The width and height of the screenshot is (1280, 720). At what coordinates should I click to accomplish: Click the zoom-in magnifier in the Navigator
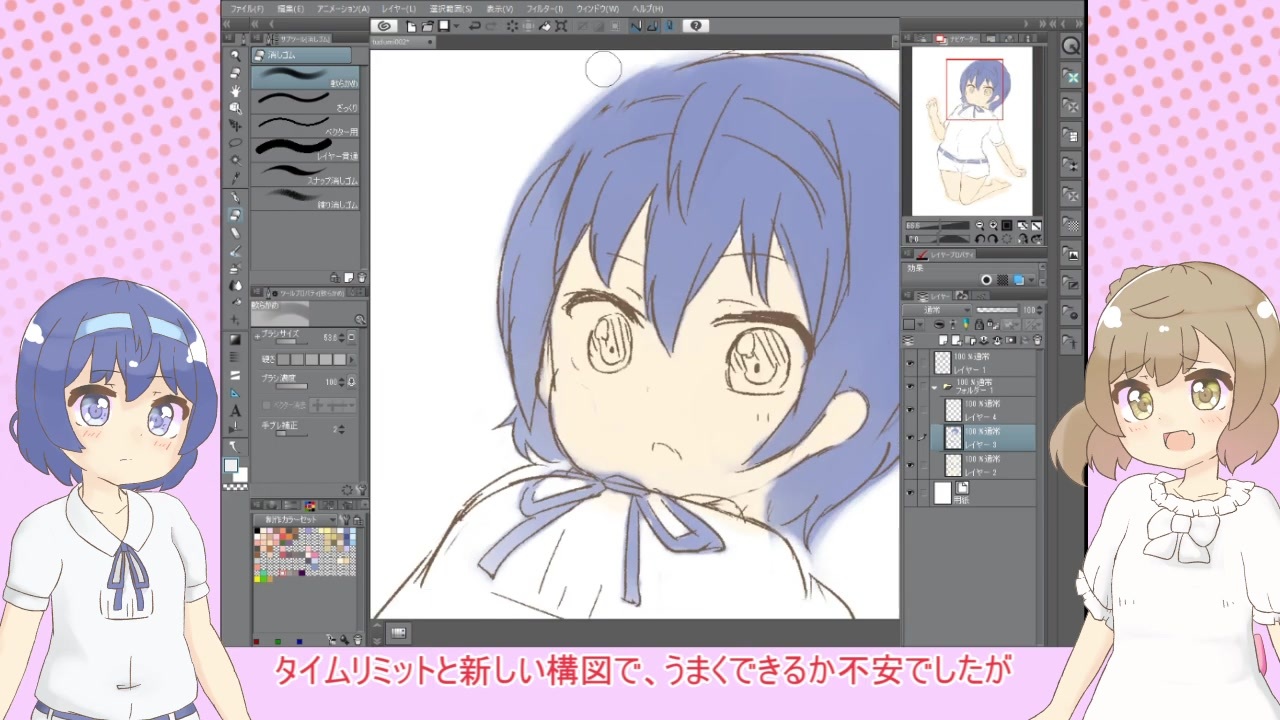tap(993, 226)
